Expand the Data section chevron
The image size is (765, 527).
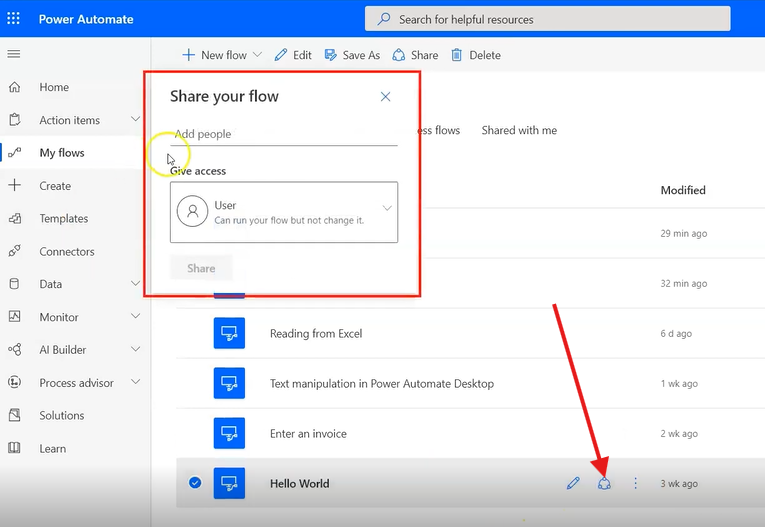pyautogui.click(x=136, y=284)
